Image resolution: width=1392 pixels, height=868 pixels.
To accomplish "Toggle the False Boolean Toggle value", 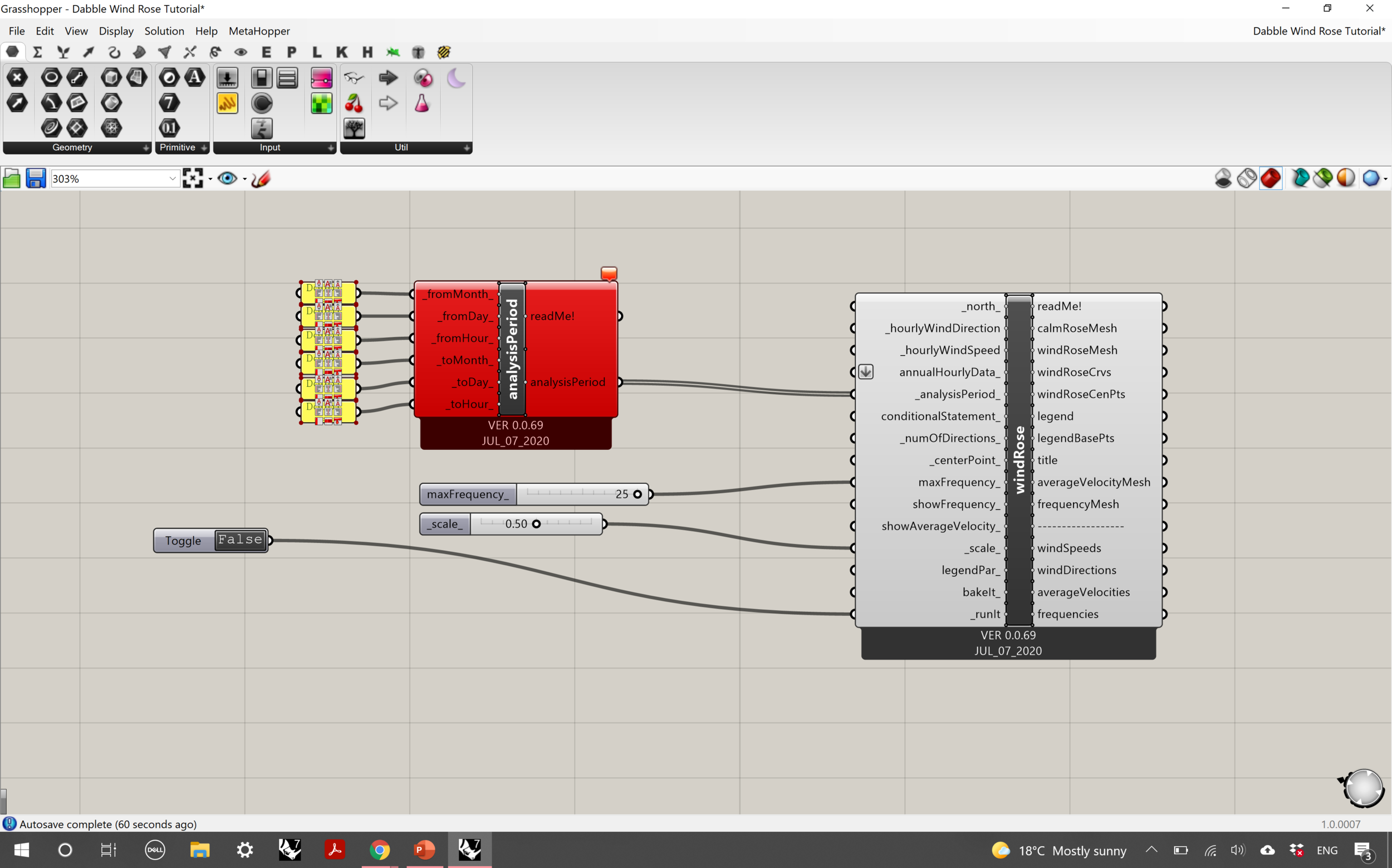I will pos(241,540).
